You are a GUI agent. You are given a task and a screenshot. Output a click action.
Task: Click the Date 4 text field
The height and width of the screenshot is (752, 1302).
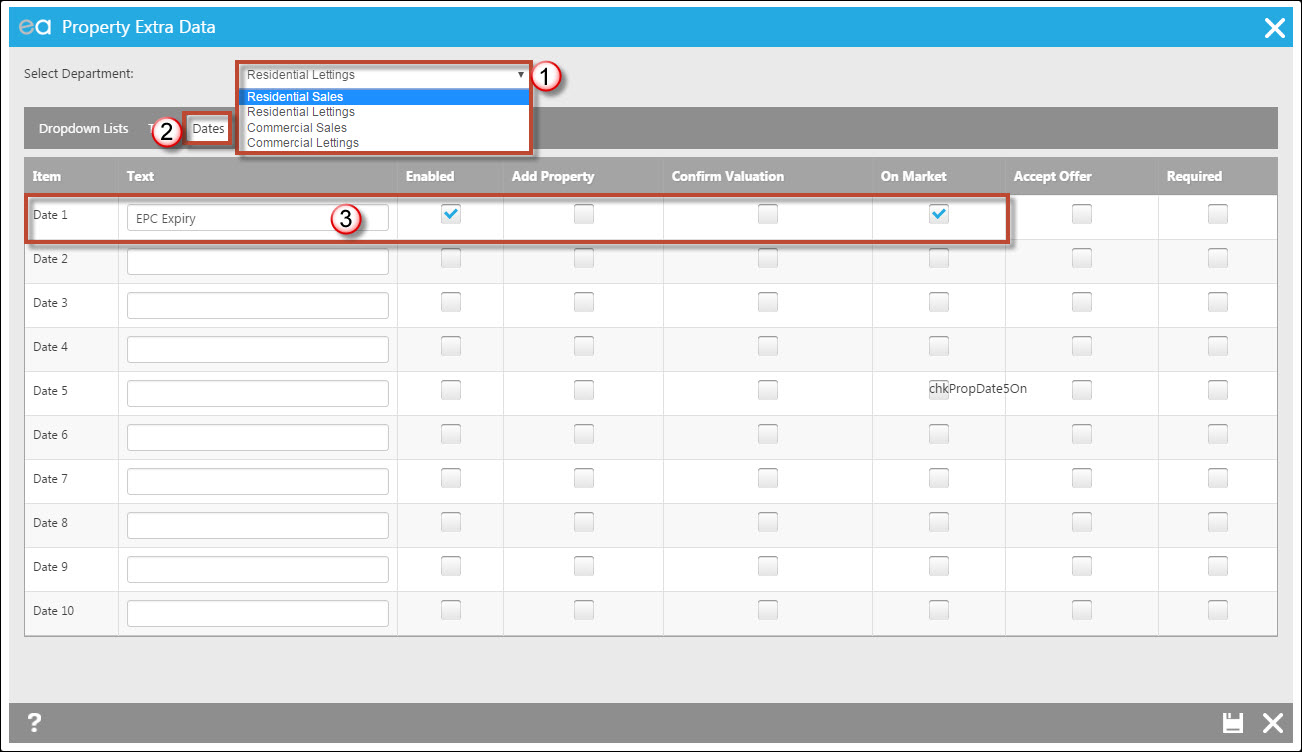[x=257, y=350]
